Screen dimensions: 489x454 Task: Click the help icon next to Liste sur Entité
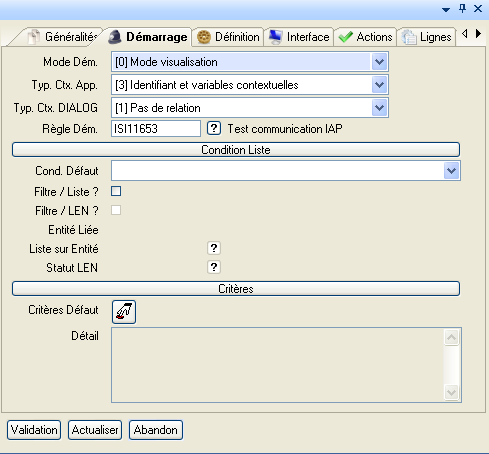coord(214,248)
